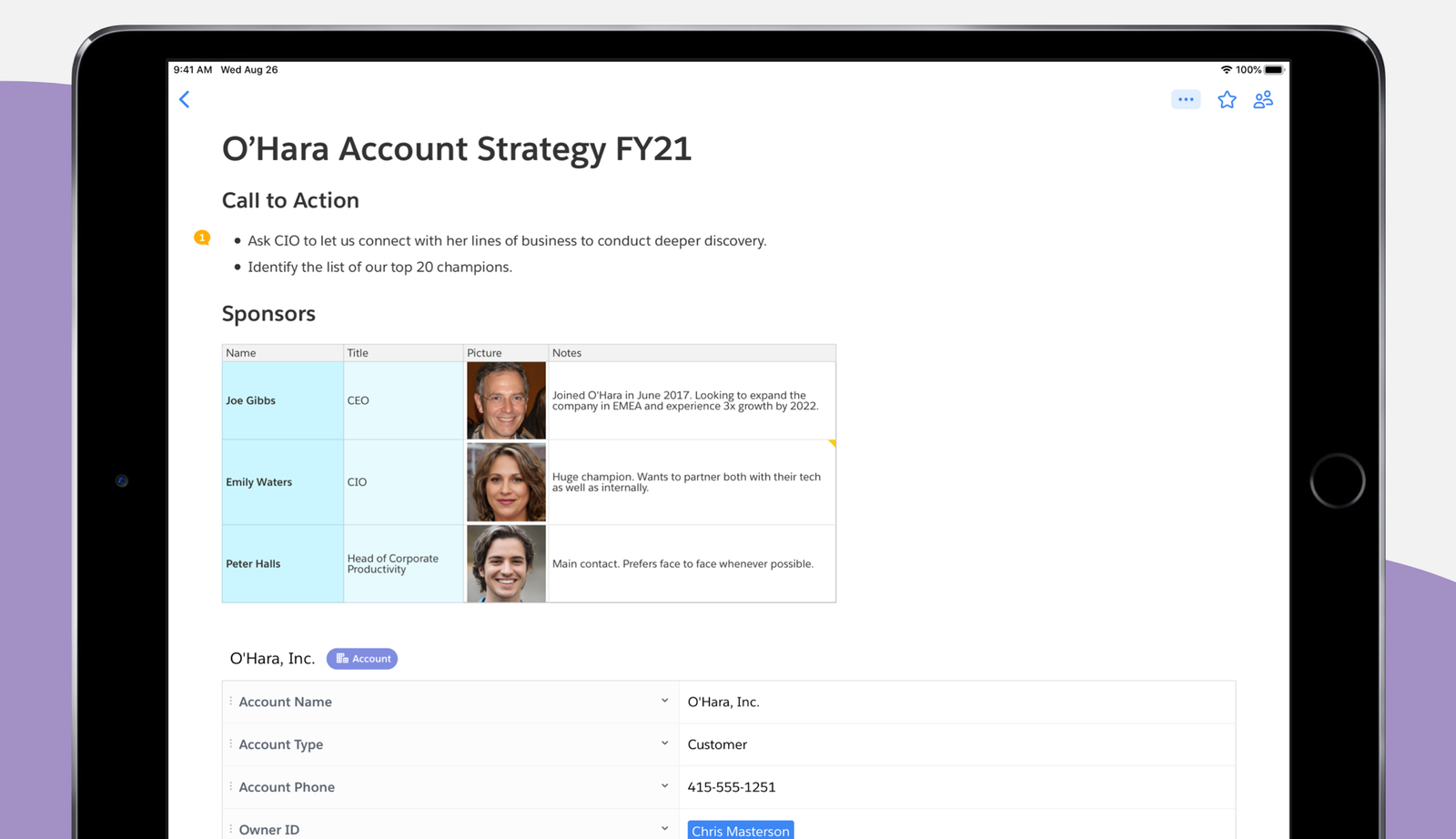The image size is (1456, 839).
Task: Click the 415-555-1251 phone value
Action: point(732,787)
